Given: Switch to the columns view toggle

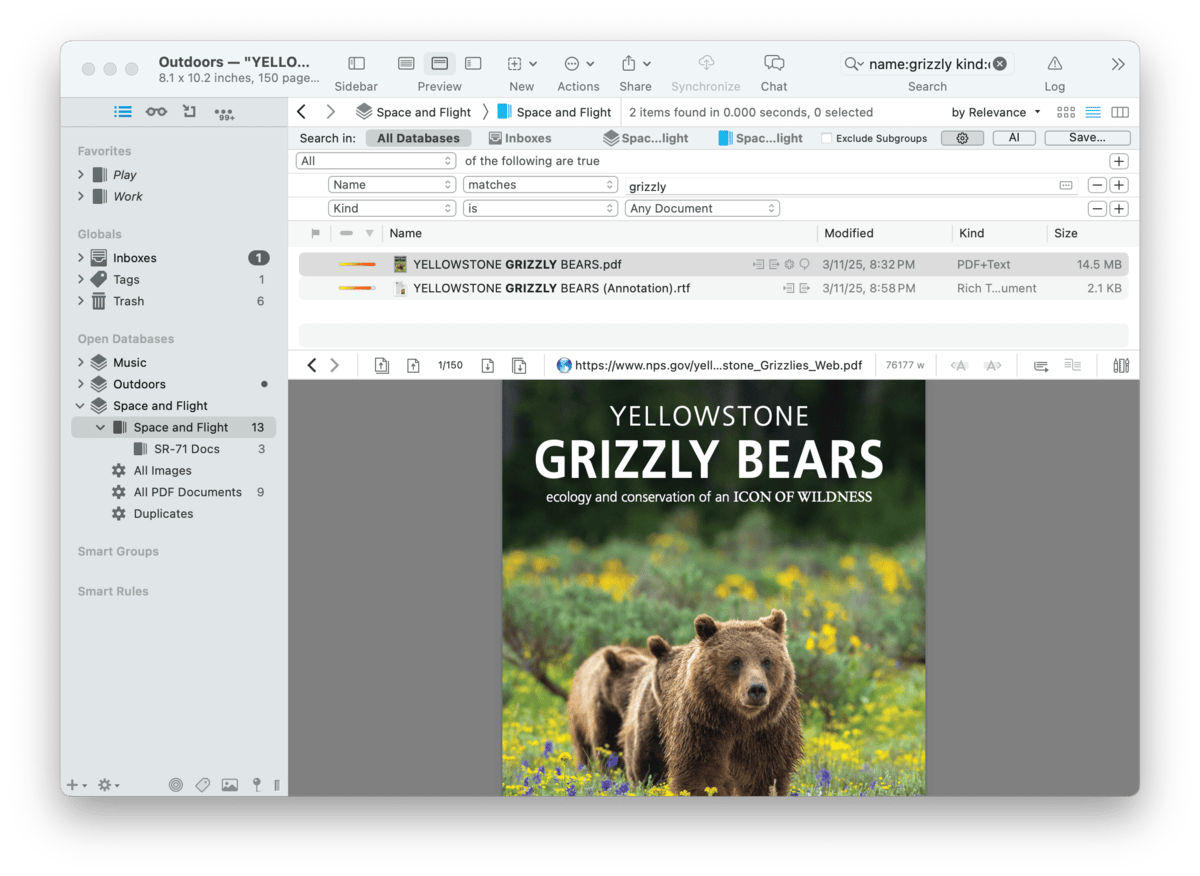Looking at the screenshot, I should [x=1120, y=112].
